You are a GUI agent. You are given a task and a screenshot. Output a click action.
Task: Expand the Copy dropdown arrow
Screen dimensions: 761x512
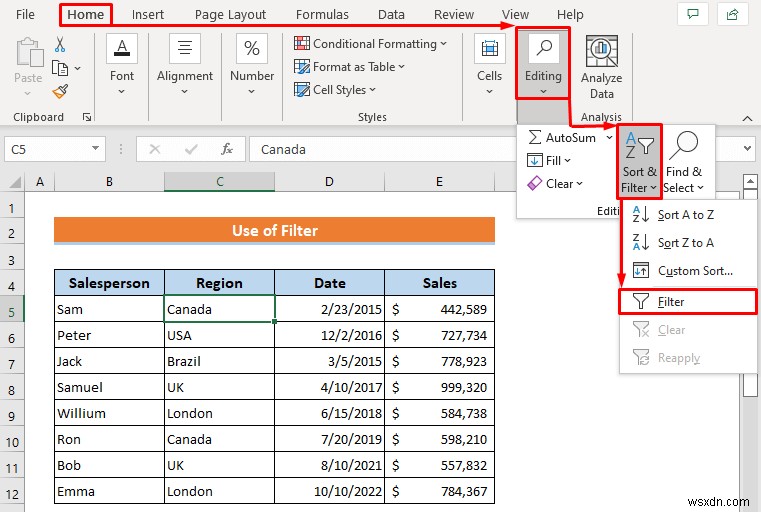tap(78, 68)
